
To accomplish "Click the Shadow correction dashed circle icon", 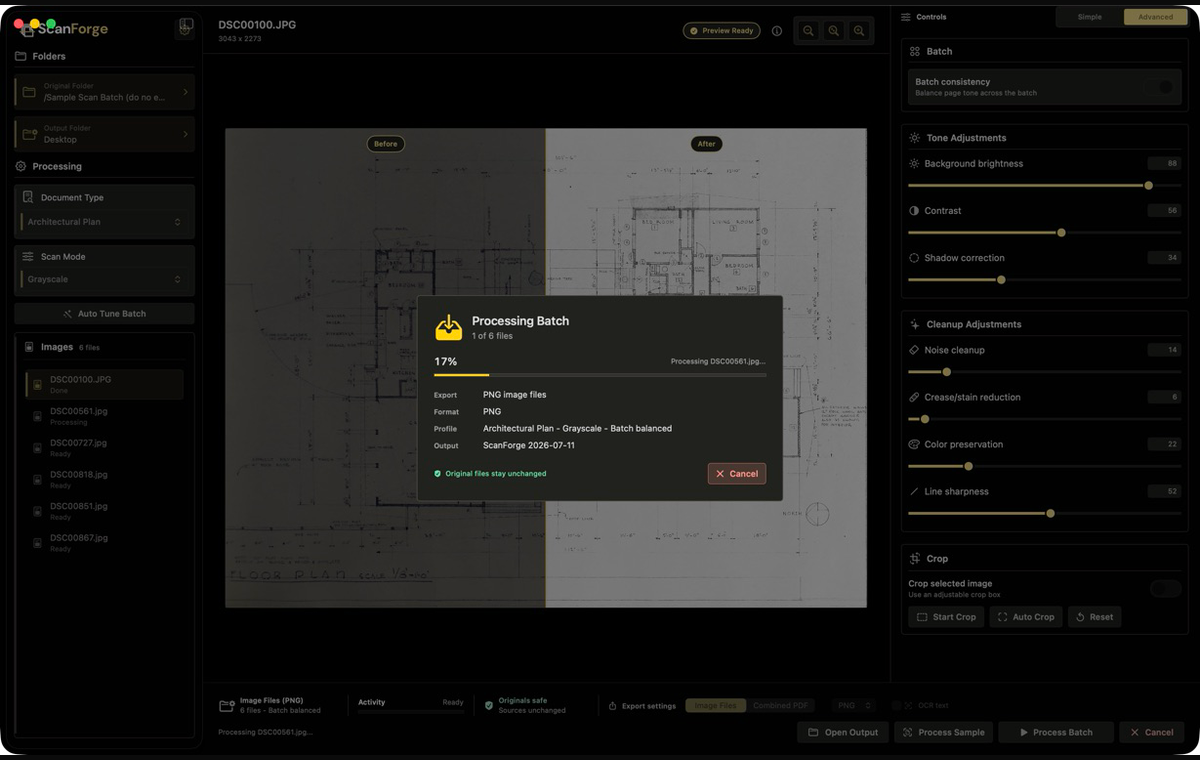I will pos(914,258).
